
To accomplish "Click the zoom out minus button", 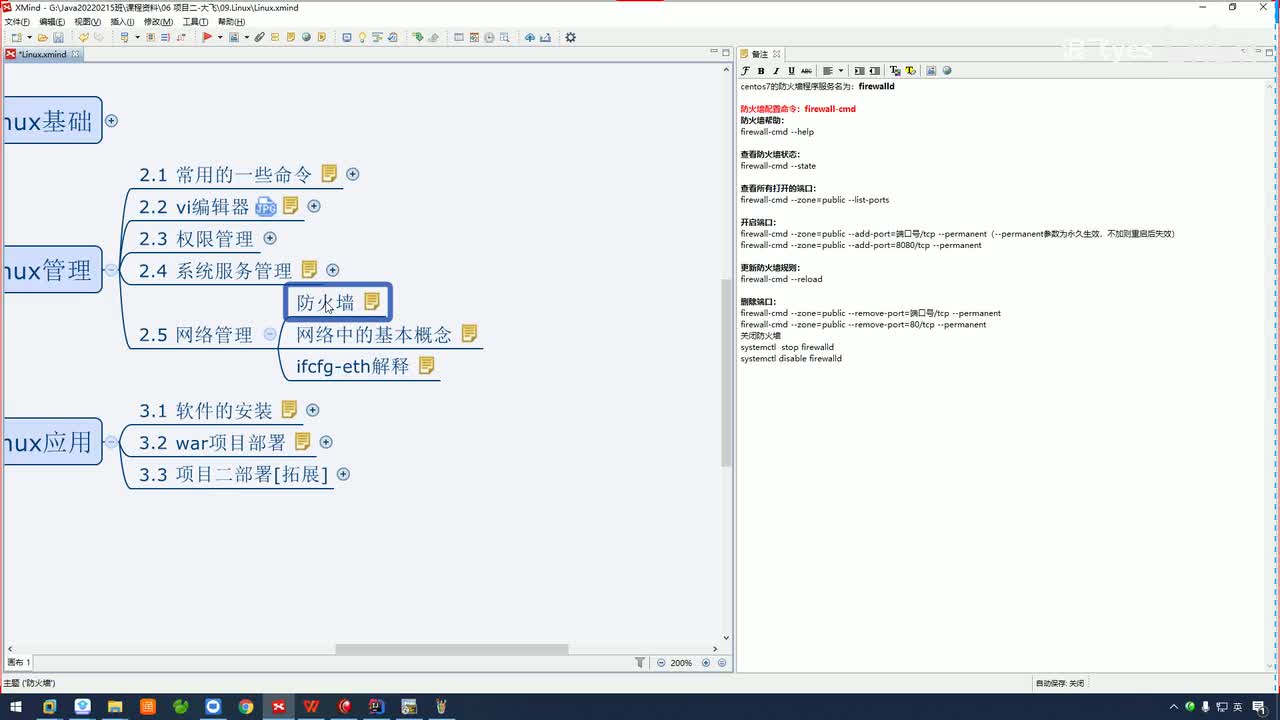I will click(x=661, y=663).
